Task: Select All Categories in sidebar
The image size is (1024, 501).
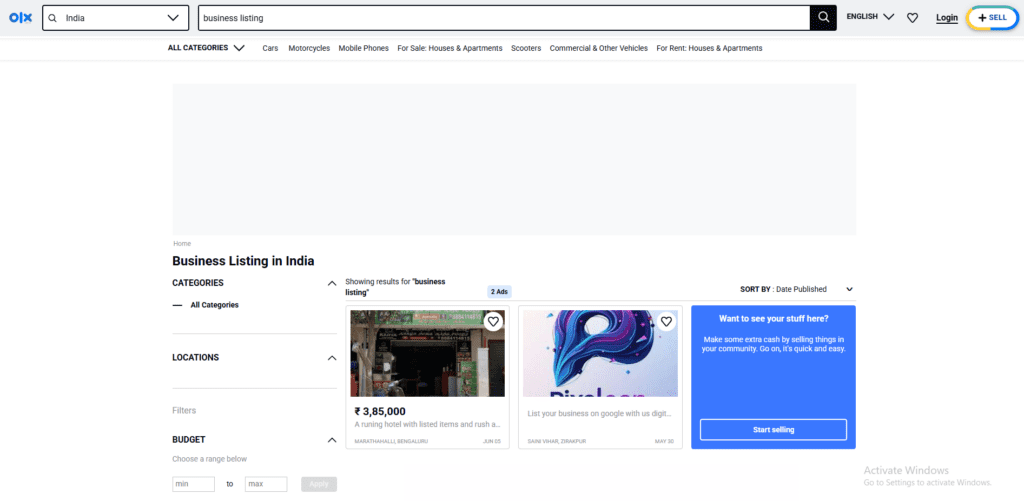Action: click(214, 305)
